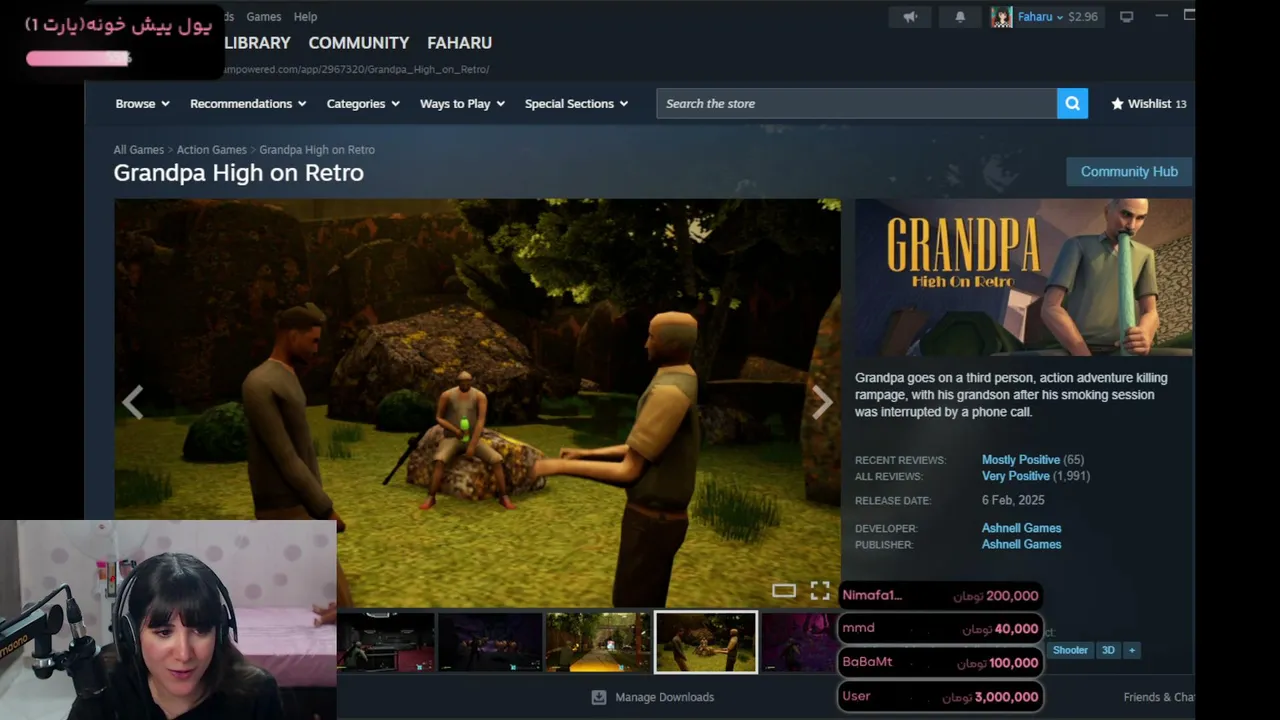Click the large game screenshot in the viewer

click(477, 402)
